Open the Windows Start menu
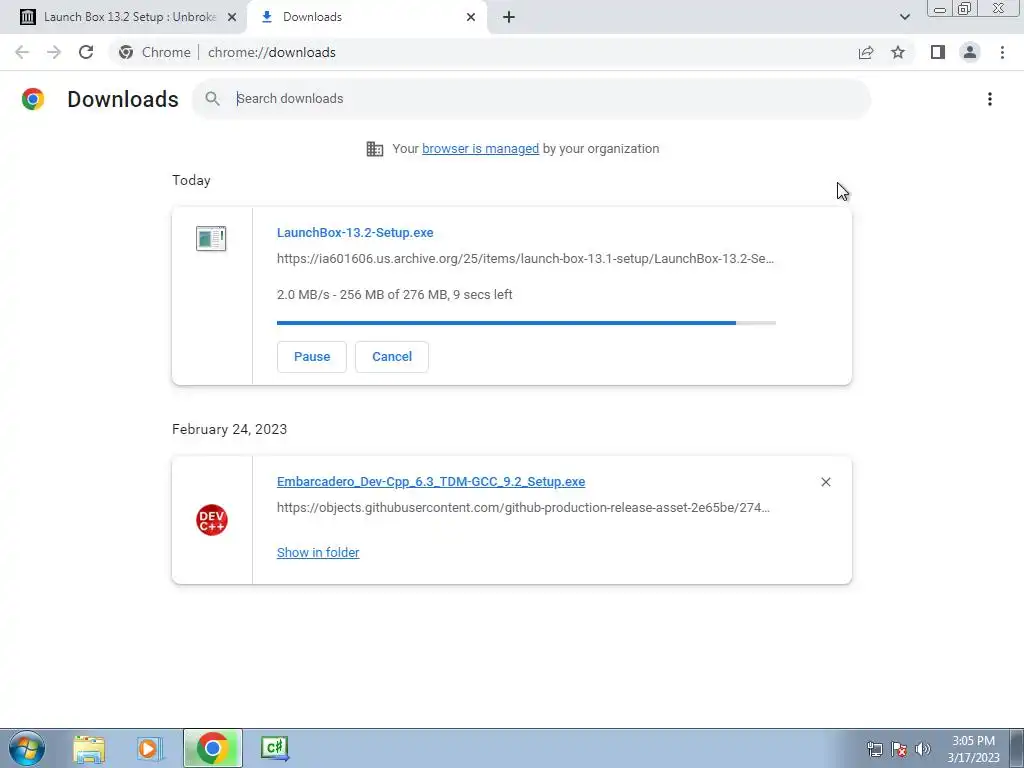The width and height of the screenshot is (1024, 768). [x=27, y=748]
